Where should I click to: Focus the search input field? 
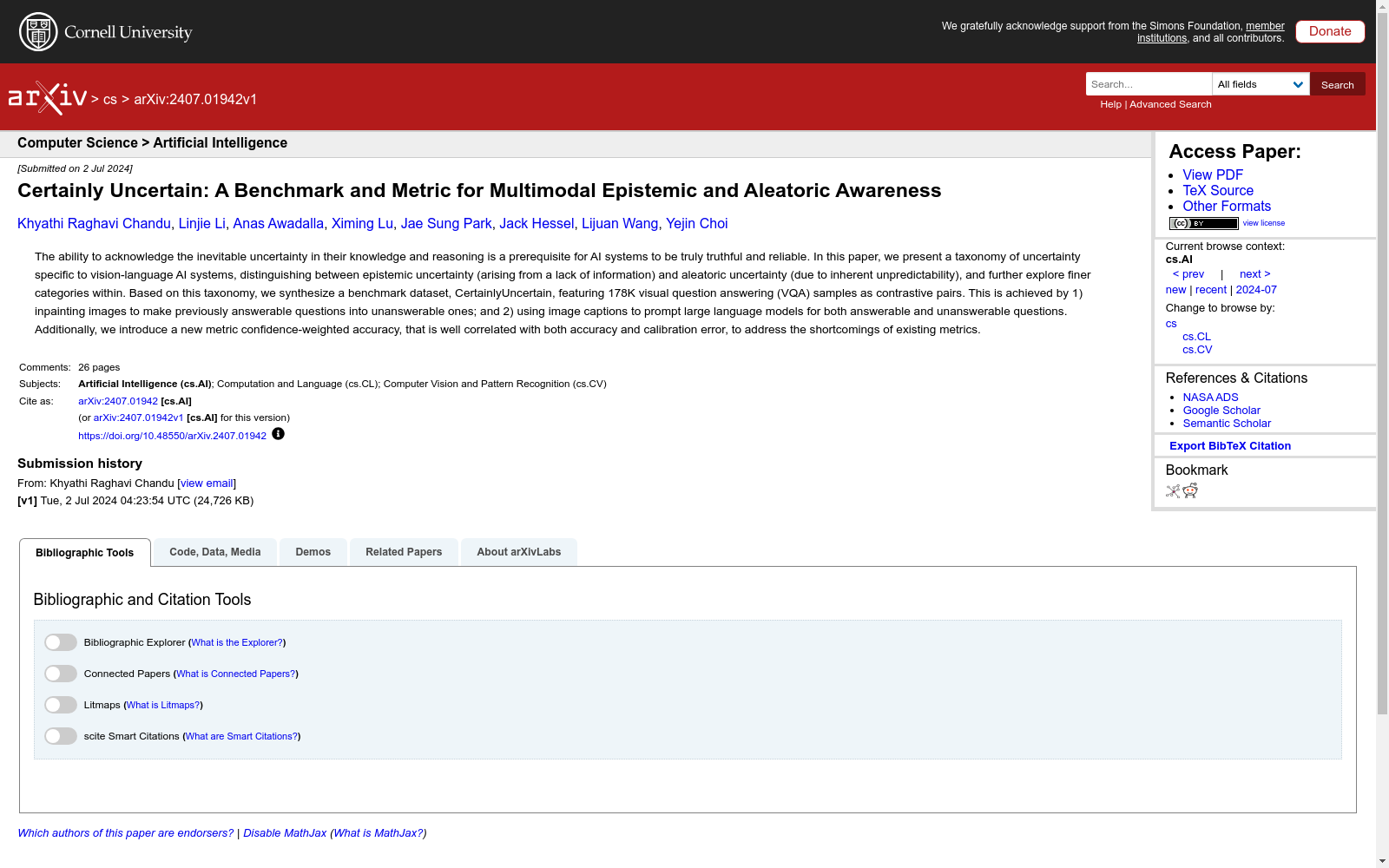coord(1149,84)
